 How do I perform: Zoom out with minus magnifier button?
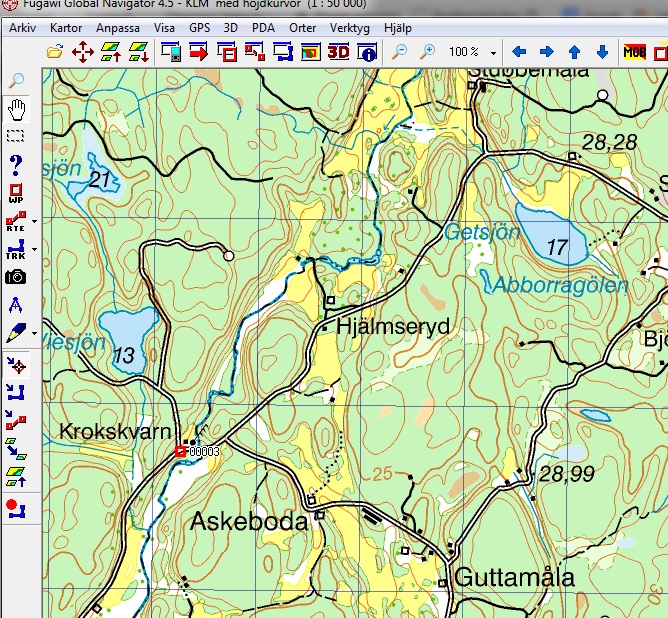(400, 52)
